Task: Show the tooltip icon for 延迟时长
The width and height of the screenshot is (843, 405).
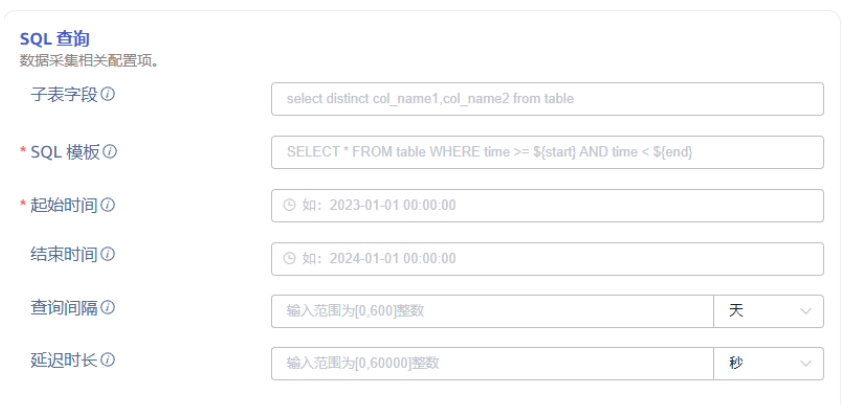Action: (107, 360)
